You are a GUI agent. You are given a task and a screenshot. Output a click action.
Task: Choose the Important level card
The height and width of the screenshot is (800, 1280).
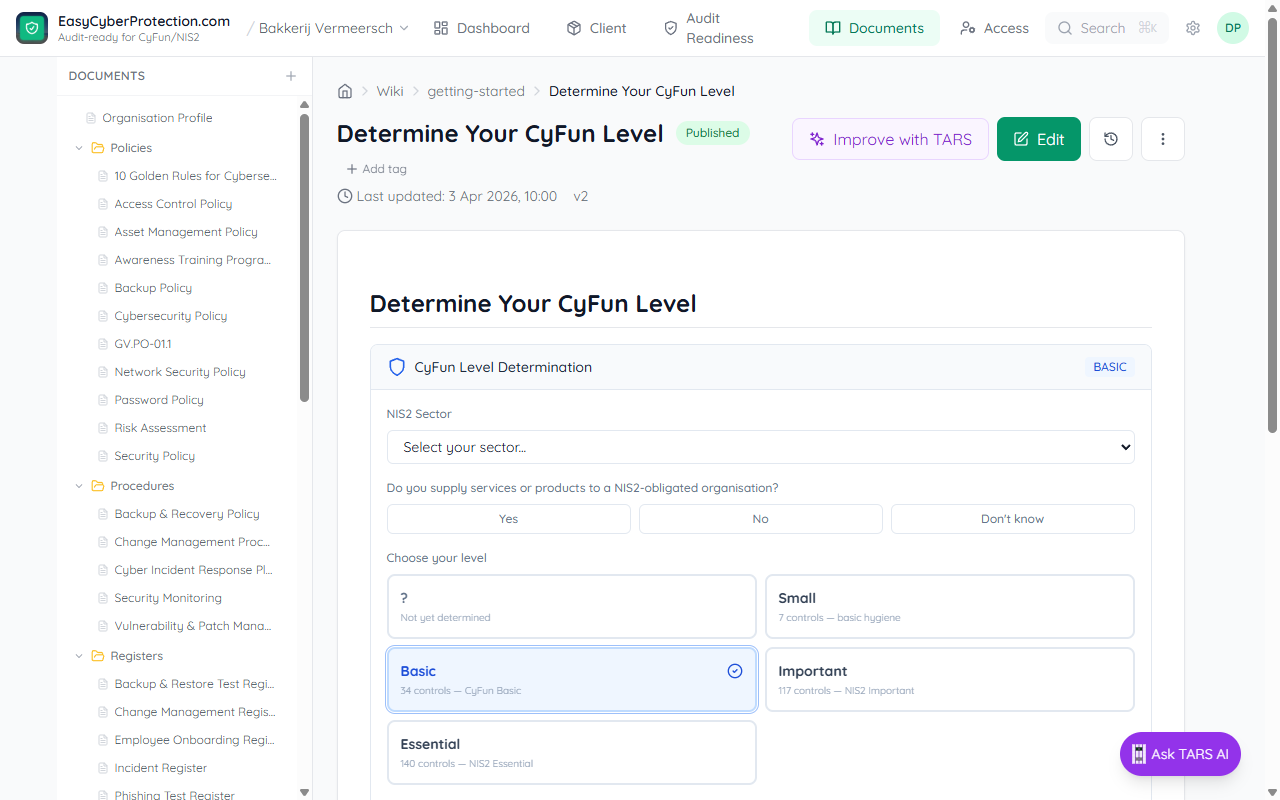point(950,680)
